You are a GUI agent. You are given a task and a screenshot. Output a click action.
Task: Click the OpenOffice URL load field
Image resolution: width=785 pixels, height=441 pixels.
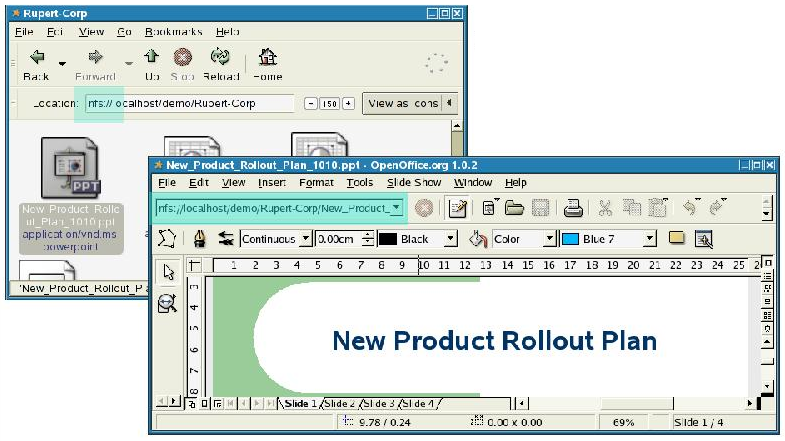tap(273, 208)
